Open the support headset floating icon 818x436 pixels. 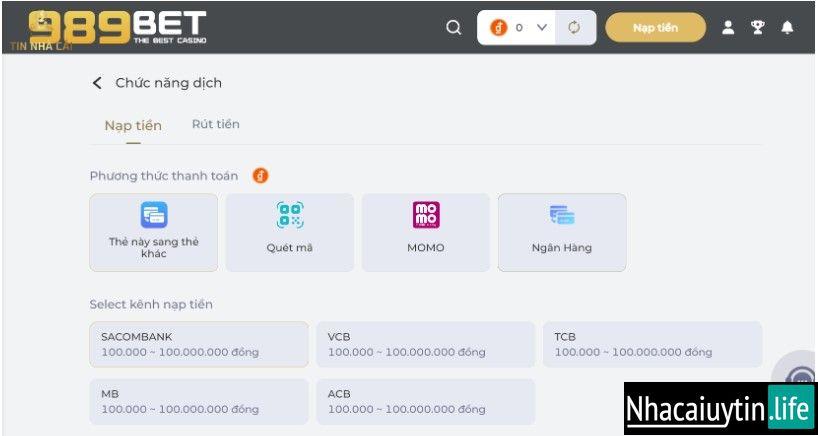click(x=803, y=378)
